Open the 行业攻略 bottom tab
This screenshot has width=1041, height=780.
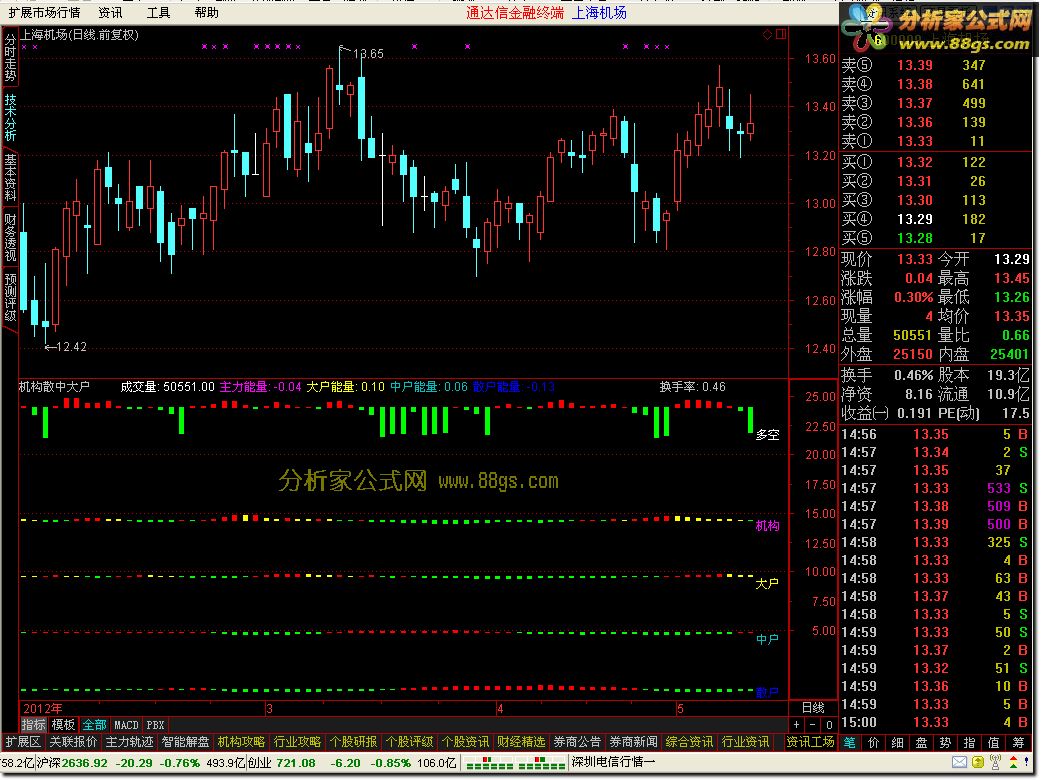point(297,742)
